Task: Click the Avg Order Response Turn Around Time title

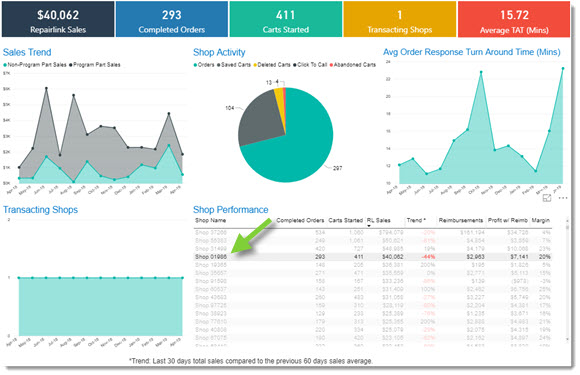Action: [x=472, y=52]
